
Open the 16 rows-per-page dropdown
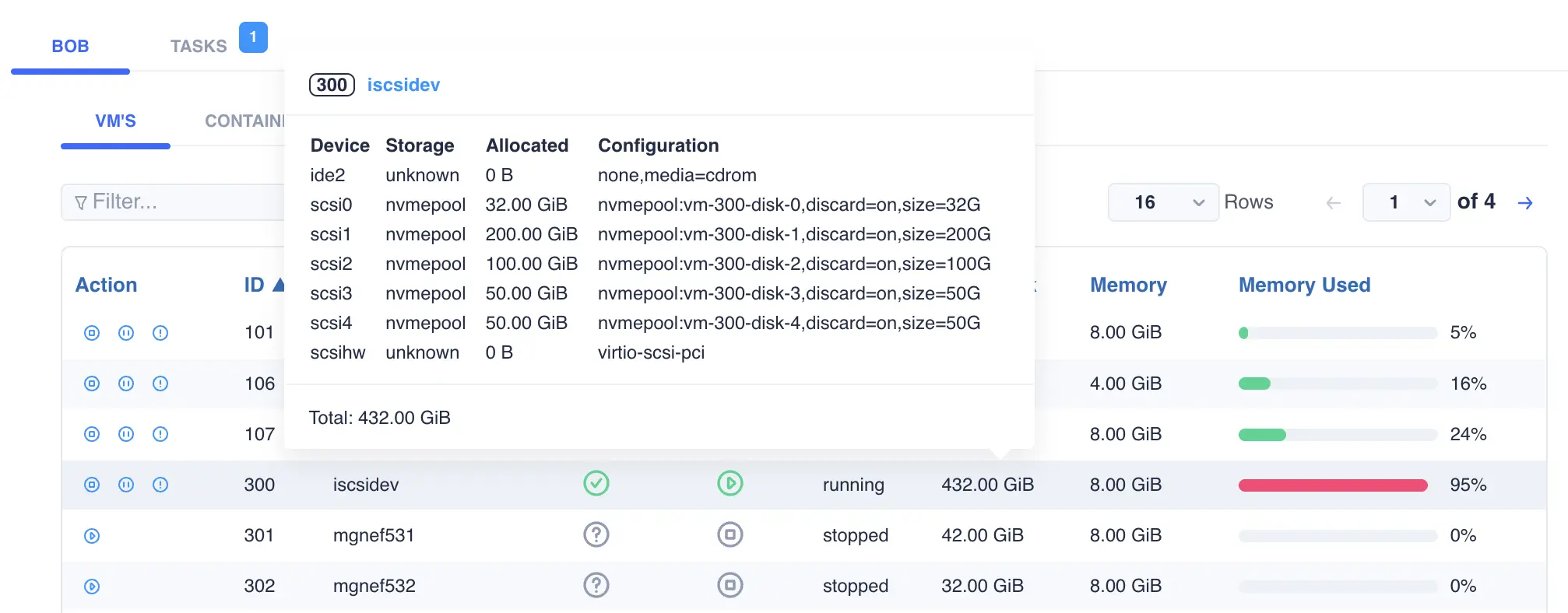1163,202
